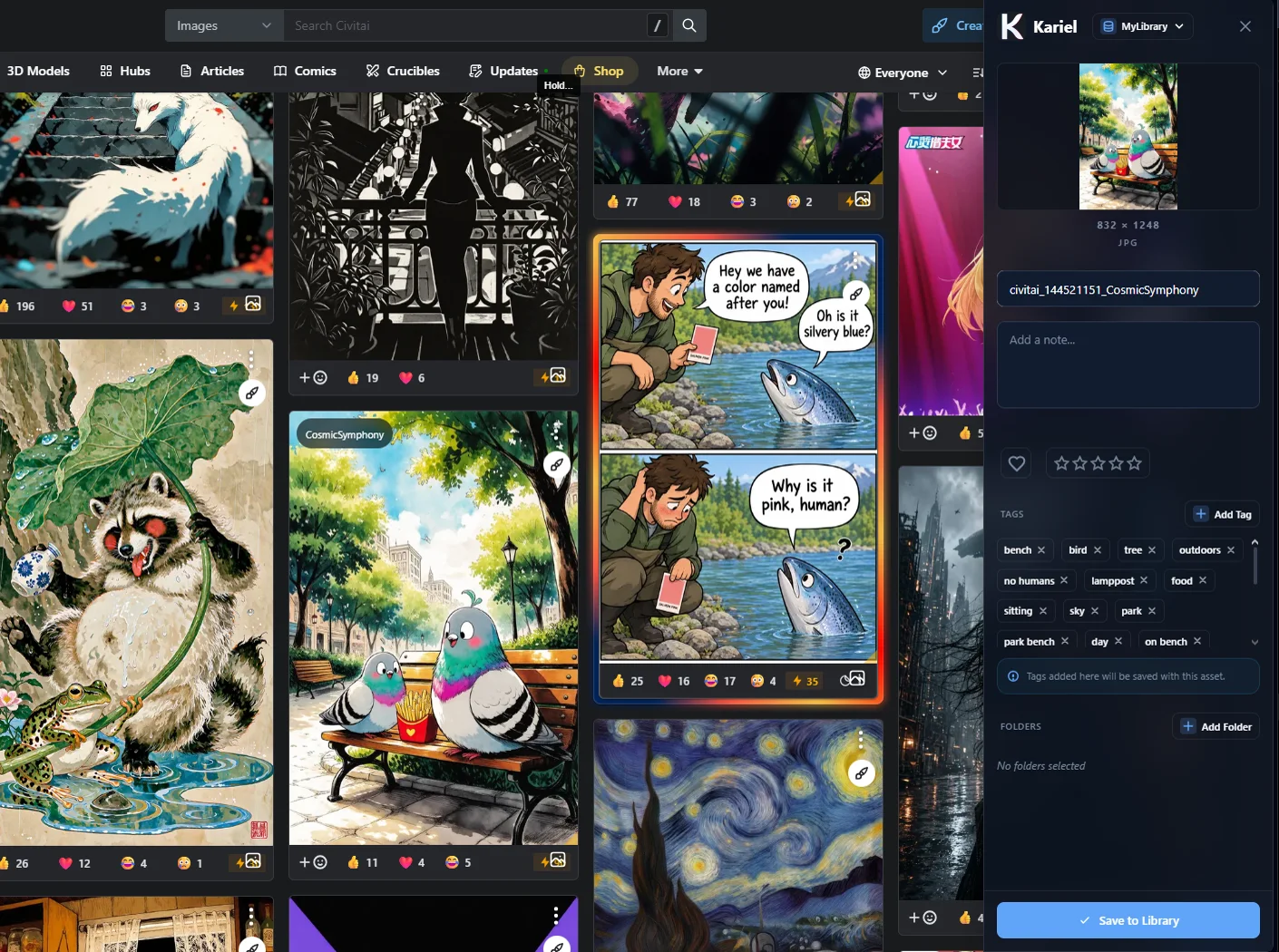Image resolution: width=1279 pixels, height=952 pixels.
Task: Remove the 'sky' tag
Action: coord(1095,611)
